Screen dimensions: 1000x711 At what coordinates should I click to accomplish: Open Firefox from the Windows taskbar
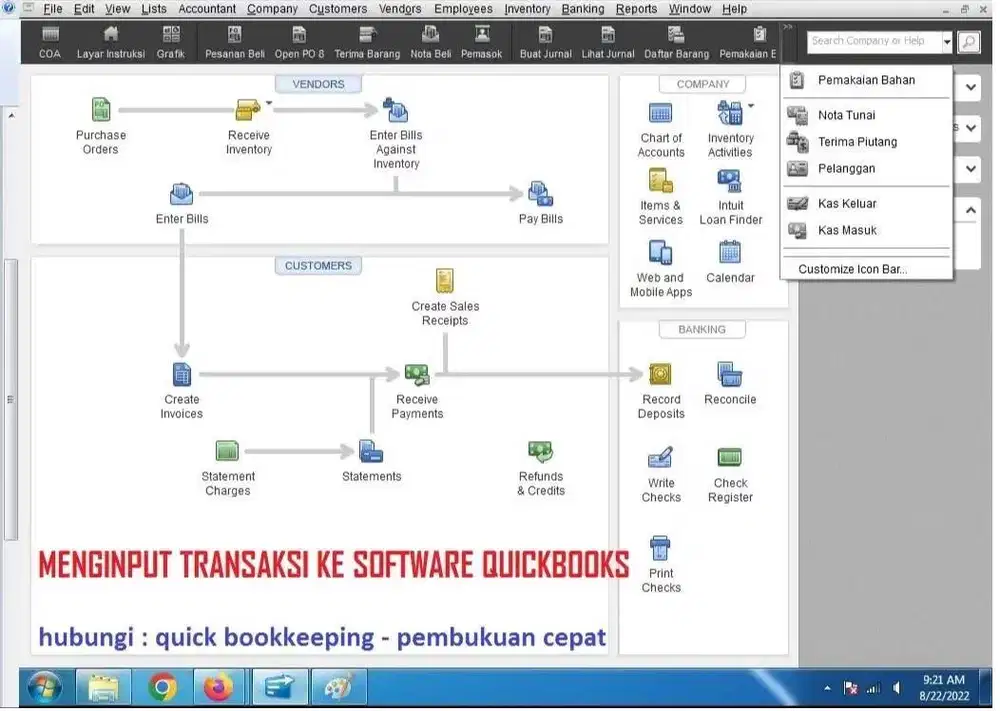pyautogui.click(x=217, y=688)
